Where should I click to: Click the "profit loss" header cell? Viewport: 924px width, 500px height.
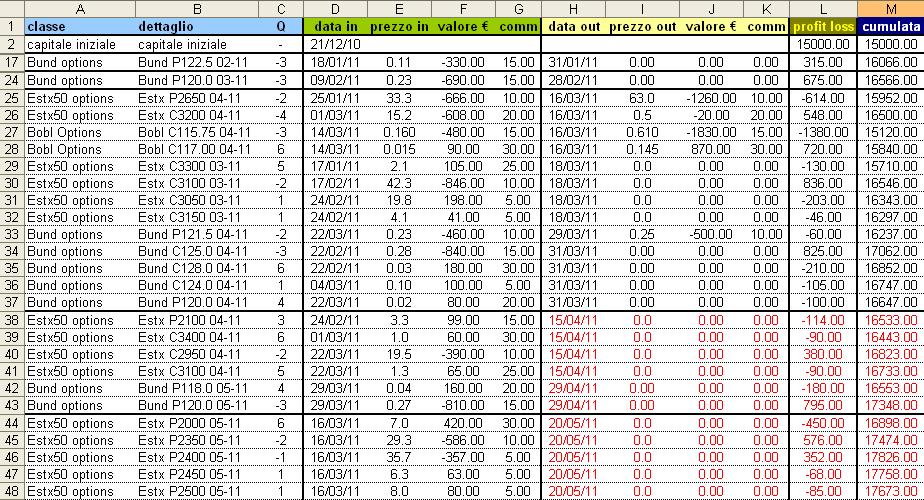coord(822,26)
